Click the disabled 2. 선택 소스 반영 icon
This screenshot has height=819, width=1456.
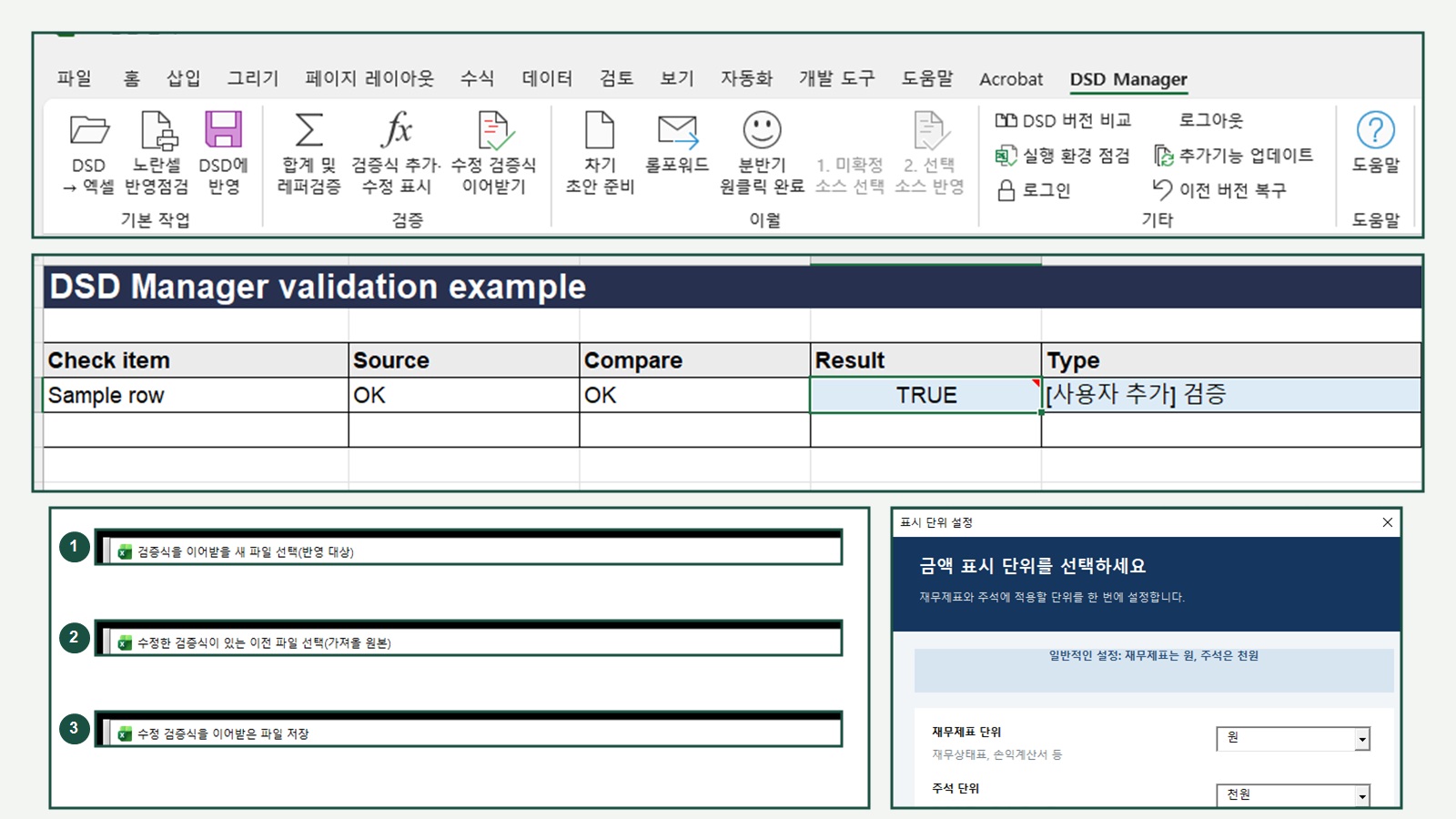(x=929, y=130)
